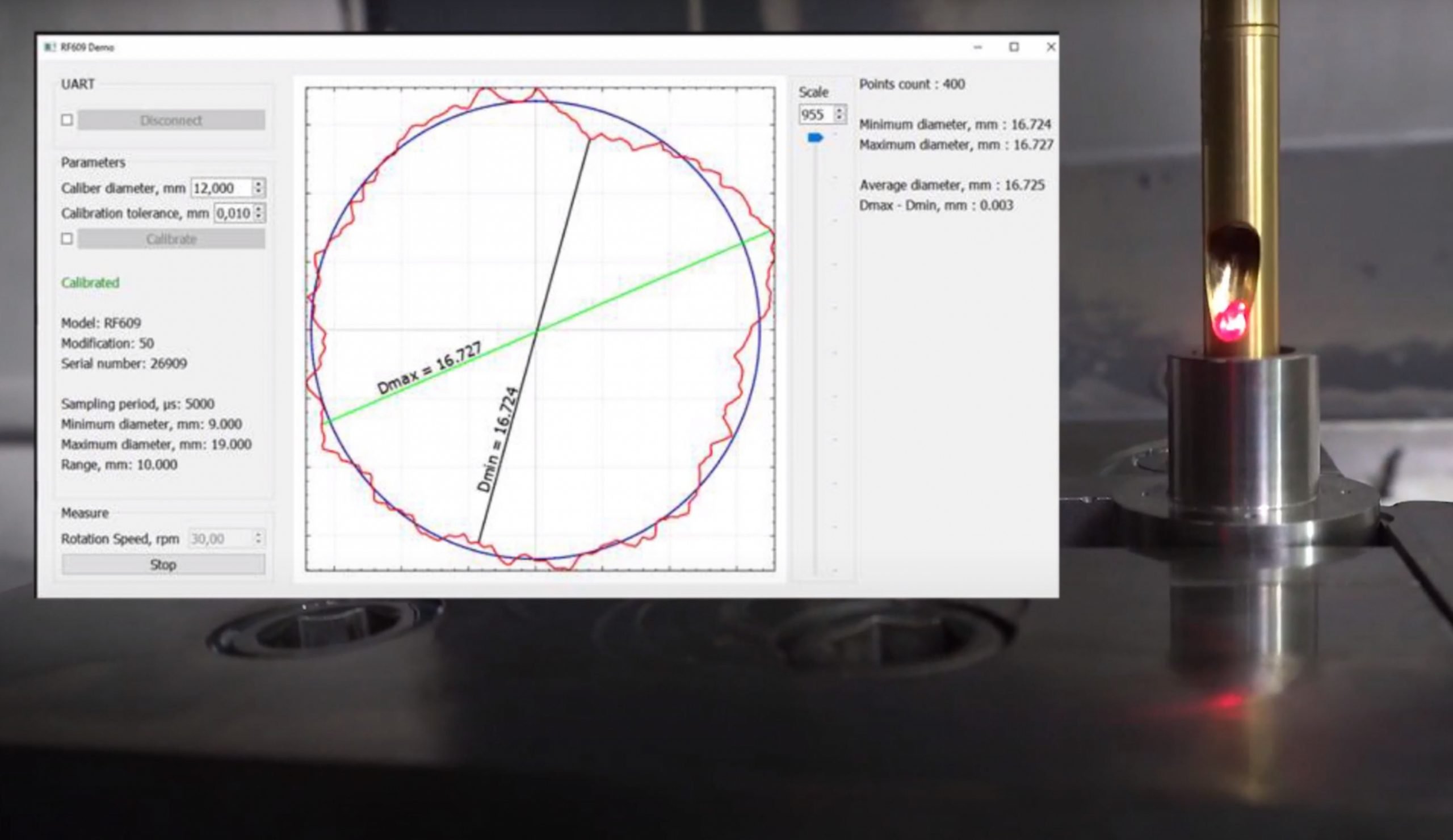The width and height of the screenshot is (1453, 840).
Task: Minimize the RF609 Demo window
Action: pos(977,47)
